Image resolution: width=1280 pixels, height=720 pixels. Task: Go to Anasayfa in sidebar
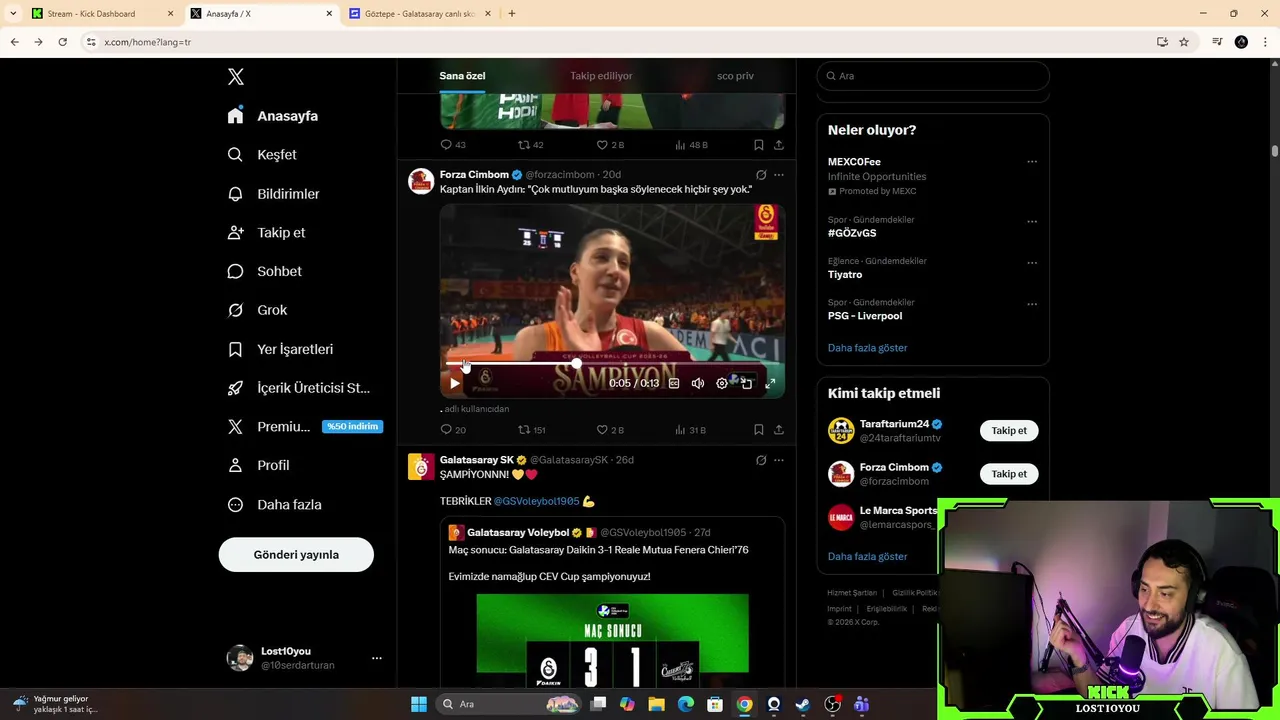273,116
